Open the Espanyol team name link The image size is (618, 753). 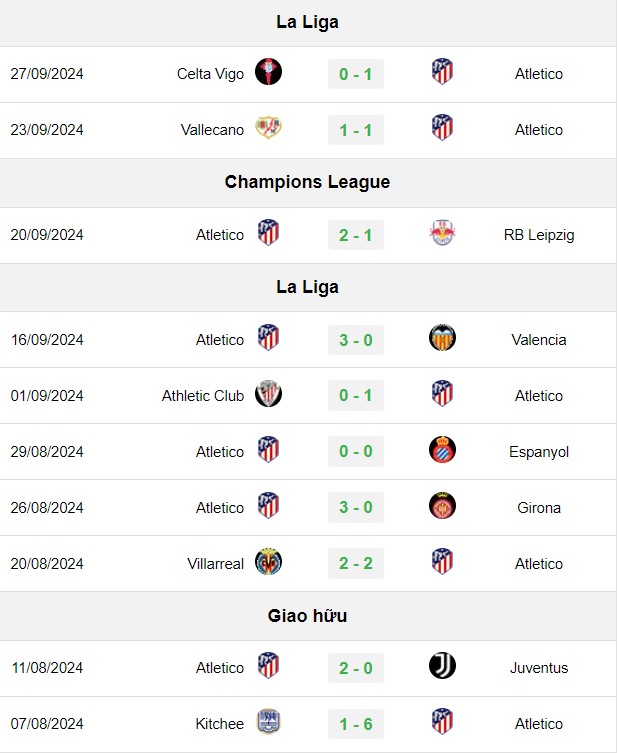pos(539,451)
